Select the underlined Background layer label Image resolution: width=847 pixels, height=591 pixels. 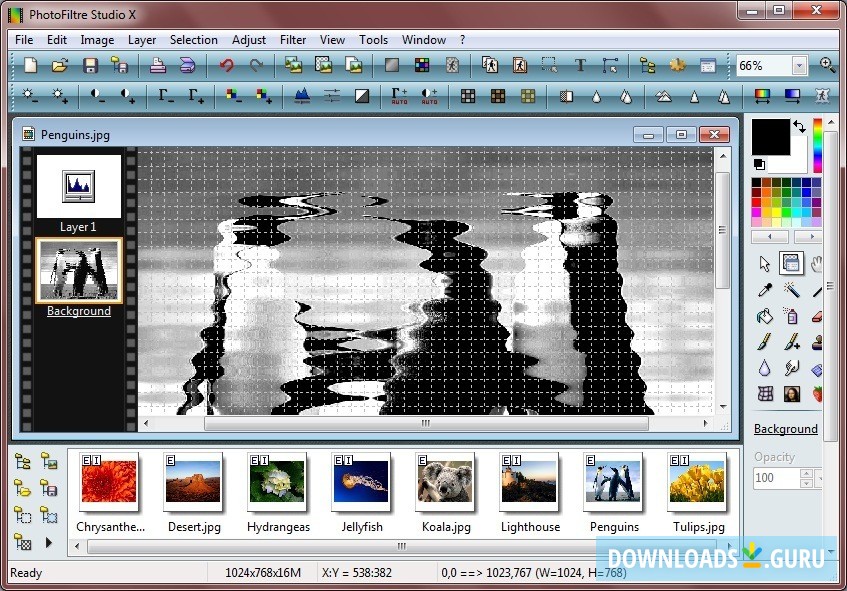(78, 311)
